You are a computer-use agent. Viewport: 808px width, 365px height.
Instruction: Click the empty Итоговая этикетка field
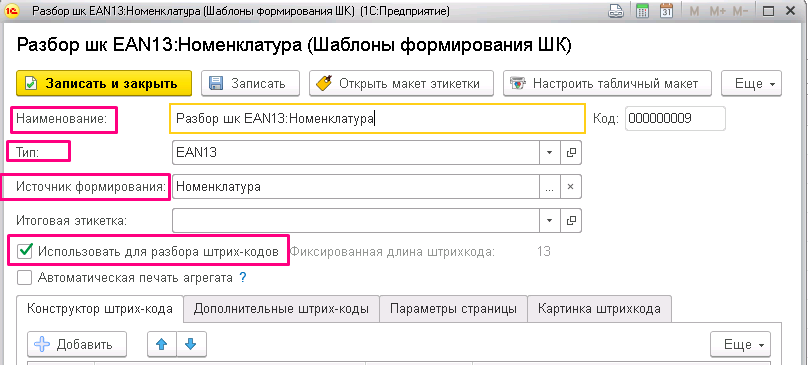pyautogui.click(x=356, y=220)
